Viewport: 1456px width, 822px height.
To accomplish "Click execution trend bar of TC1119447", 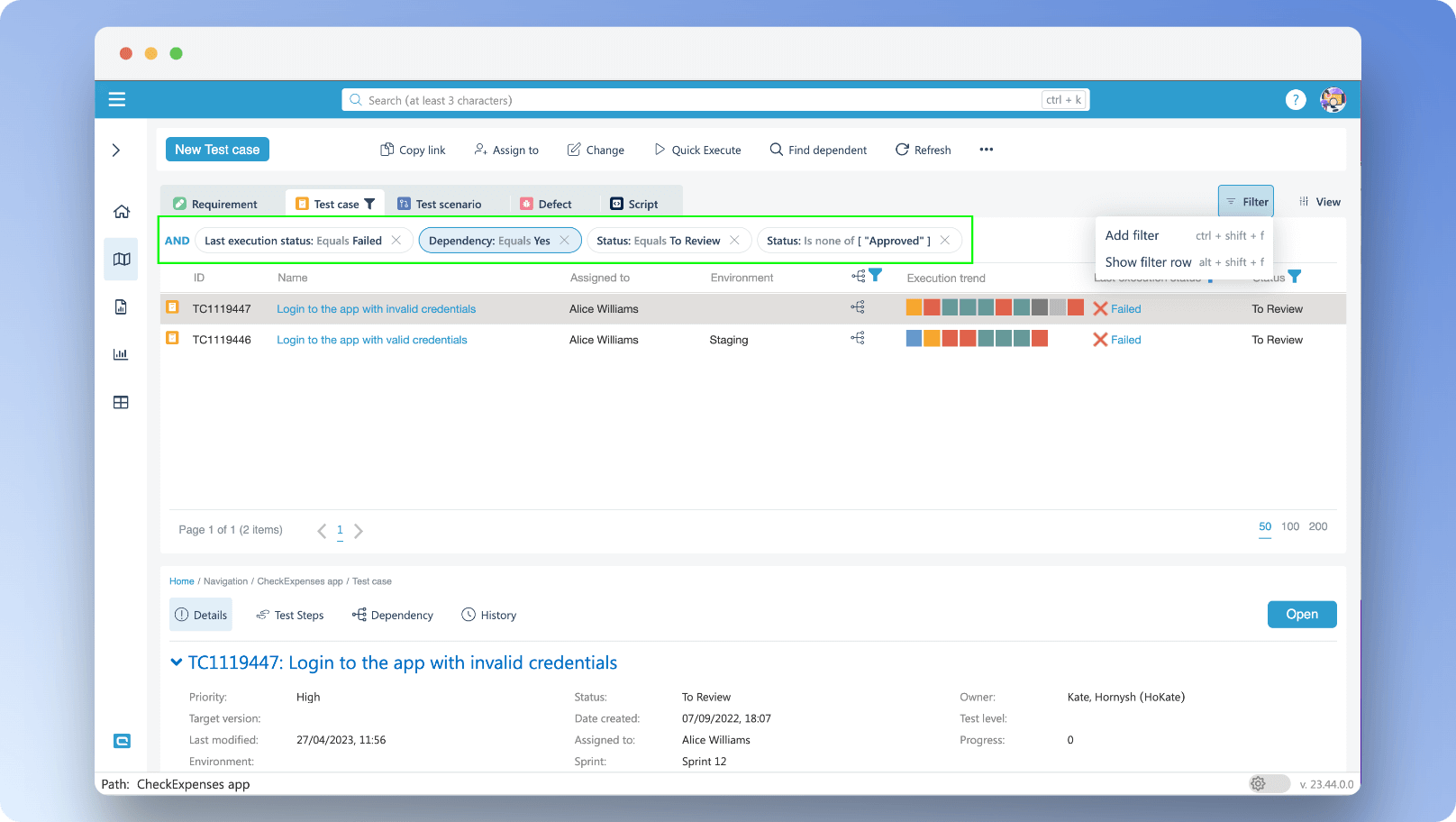I will pyautogui.click(x=994, y=308).
